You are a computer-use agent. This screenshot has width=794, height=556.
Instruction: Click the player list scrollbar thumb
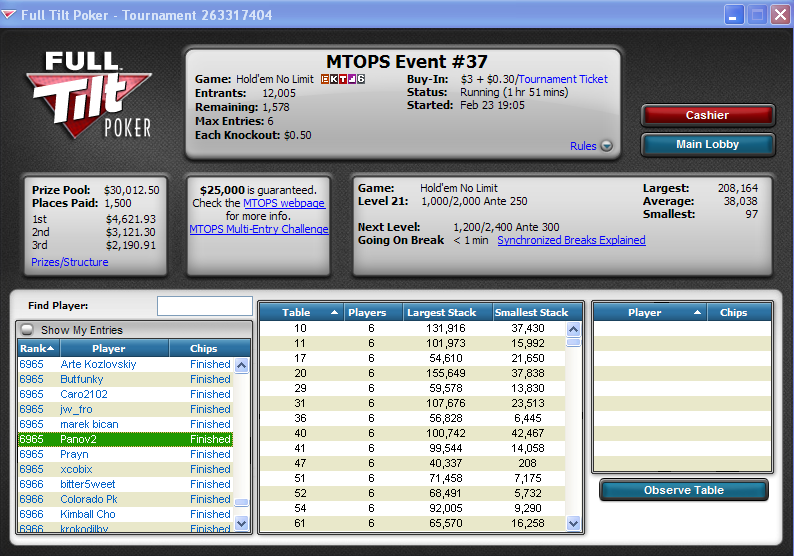coord(242,502)
